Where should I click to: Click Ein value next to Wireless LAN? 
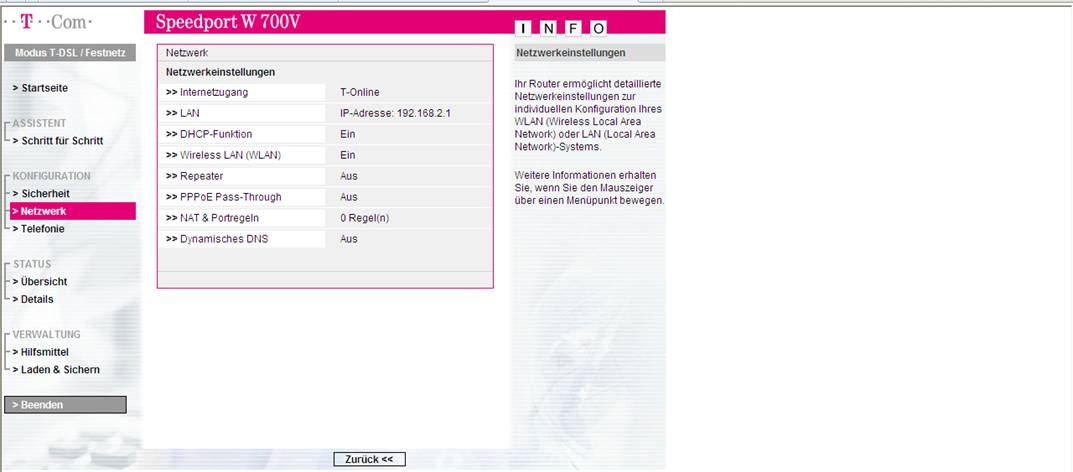(348, 155)
